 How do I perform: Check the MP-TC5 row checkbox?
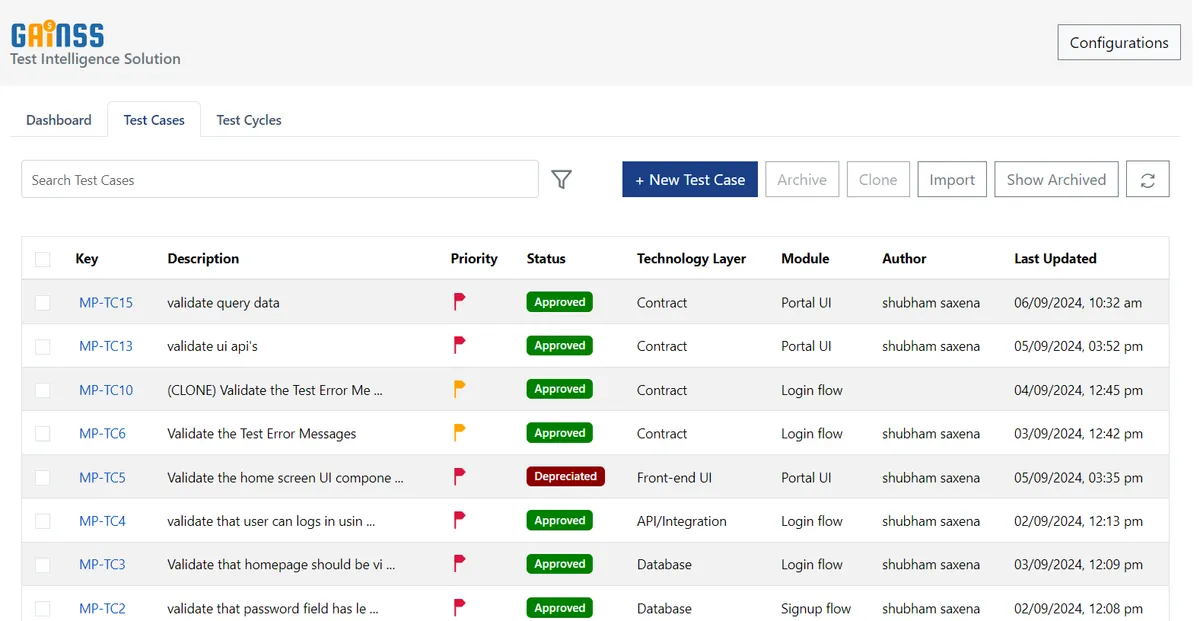tap(42, 478)
